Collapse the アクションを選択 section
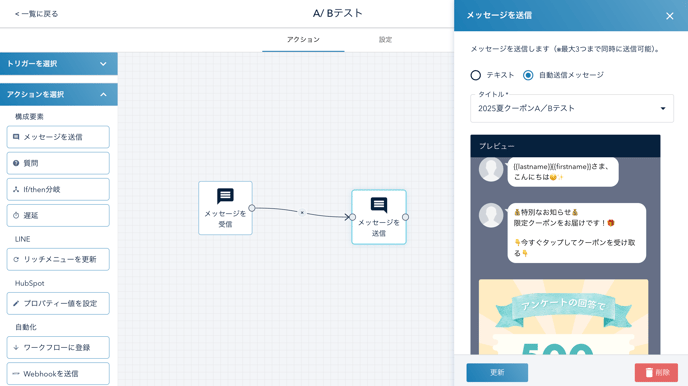The width and height of the screenshot is (688, 386). [x=59, y=94]
